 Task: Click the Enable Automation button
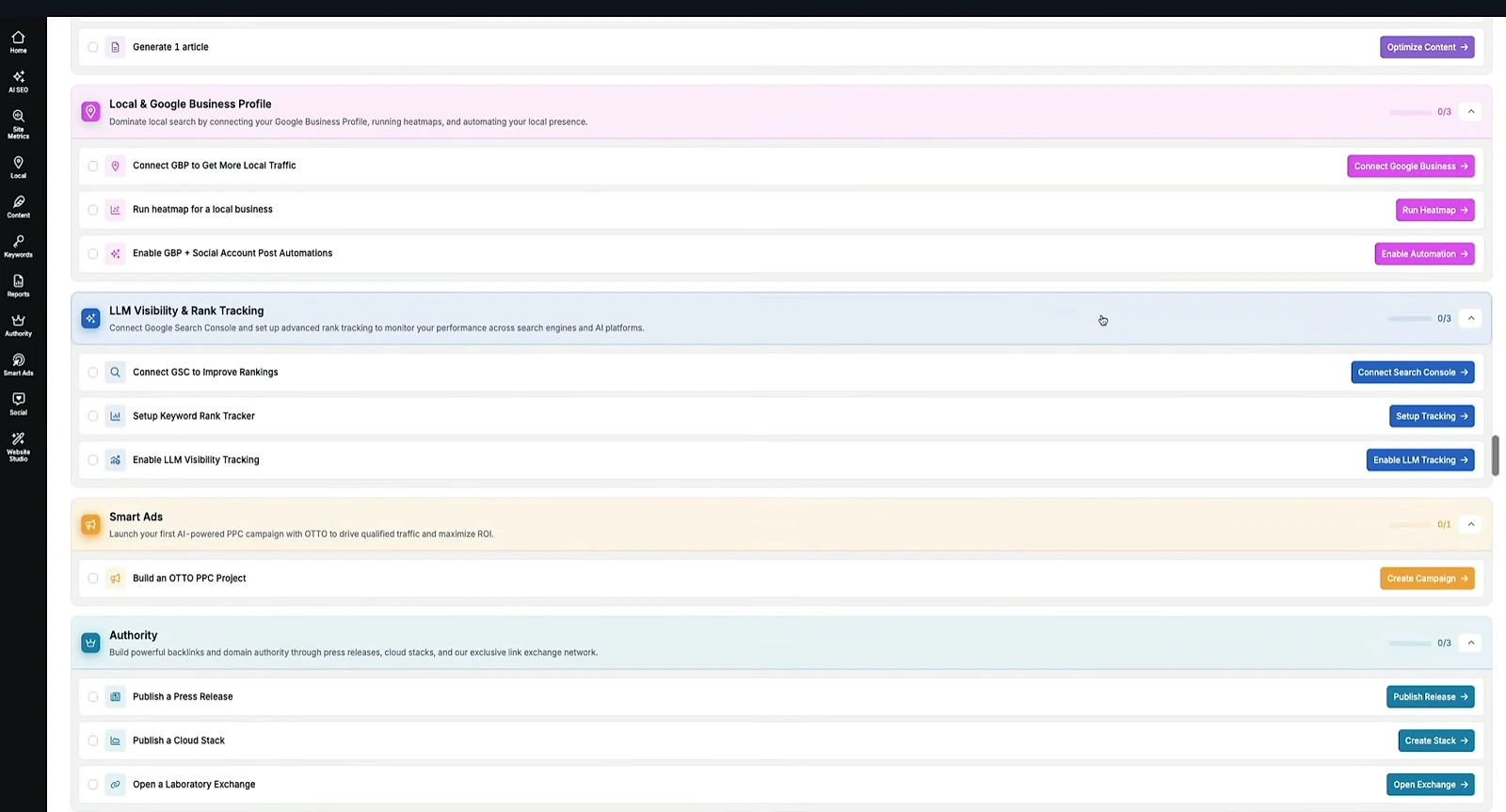1424,254
